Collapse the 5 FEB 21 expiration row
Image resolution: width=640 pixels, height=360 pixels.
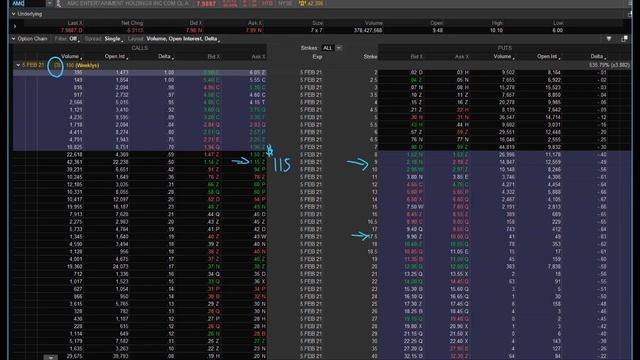(x=18, y=65)
